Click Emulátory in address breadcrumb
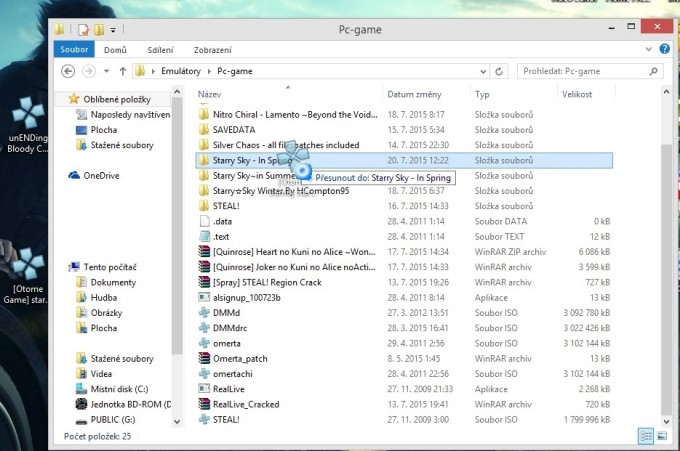680x451 pixels. pos(181,71)
